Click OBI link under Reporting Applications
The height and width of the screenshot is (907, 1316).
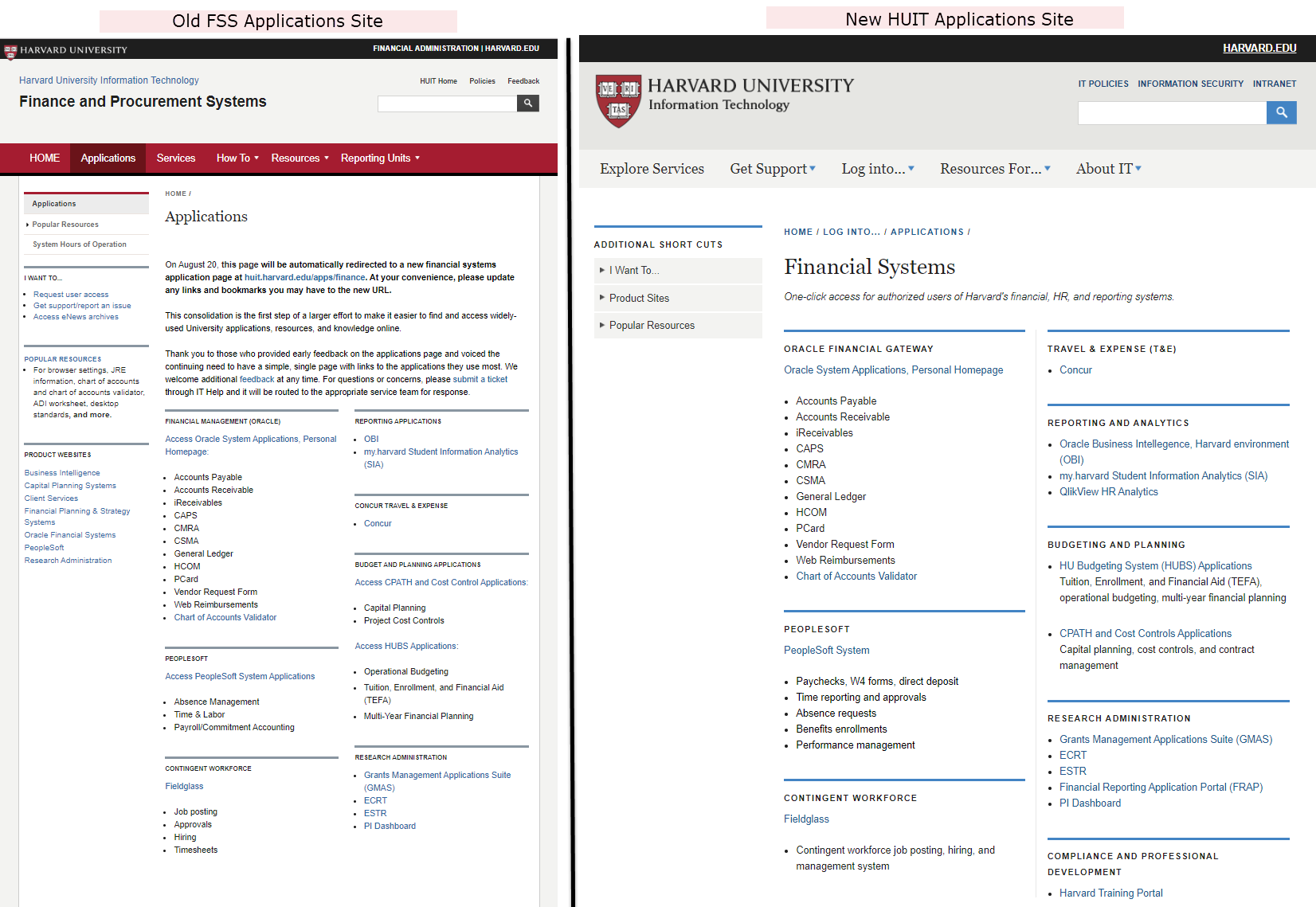point(371,439)
